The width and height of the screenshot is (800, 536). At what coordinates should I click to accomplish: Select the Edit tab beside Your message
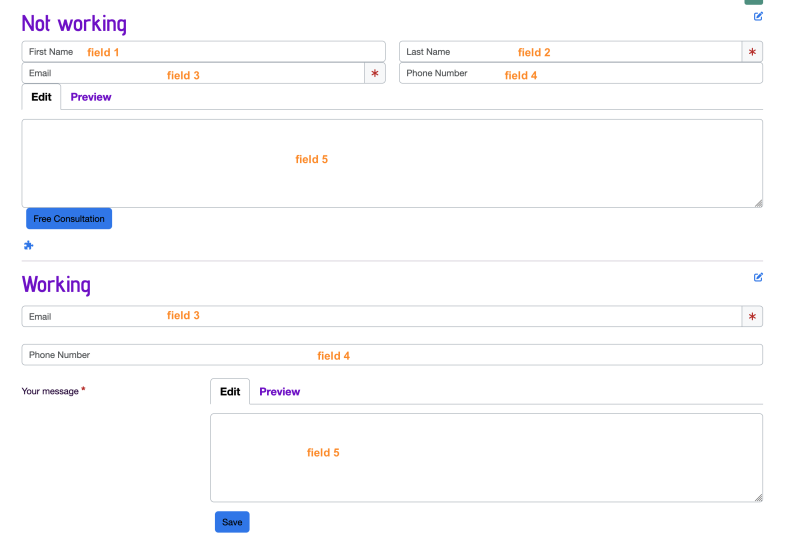230,392
